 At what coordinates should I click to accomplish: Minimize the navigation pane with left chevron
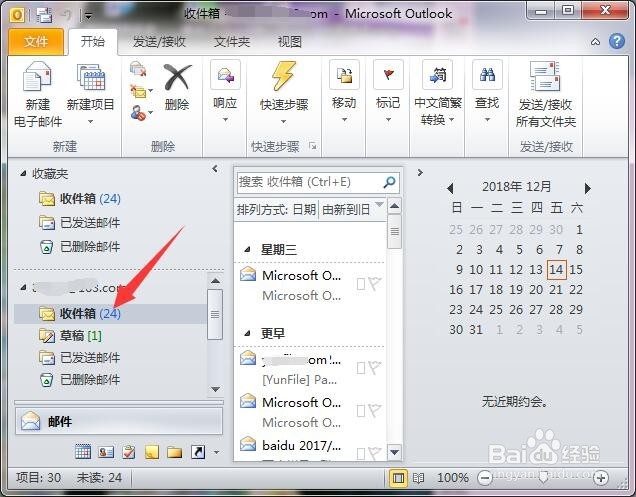215,169
